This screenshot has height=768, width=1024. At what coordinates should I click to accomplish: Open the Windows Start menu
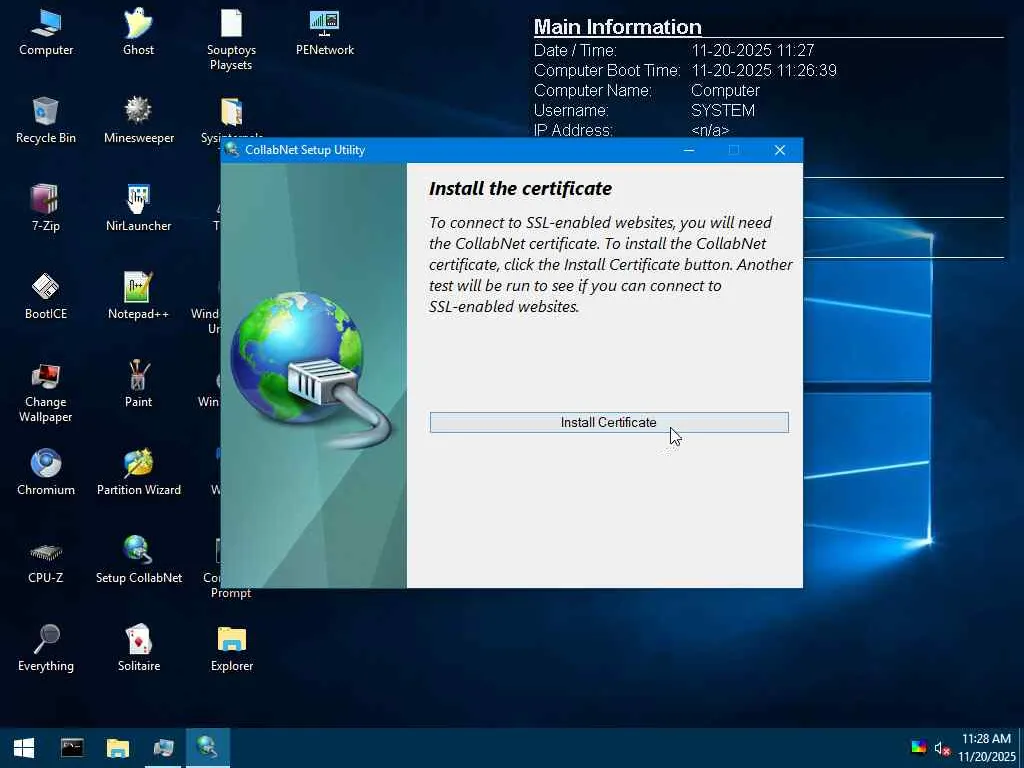click(24, 748)
